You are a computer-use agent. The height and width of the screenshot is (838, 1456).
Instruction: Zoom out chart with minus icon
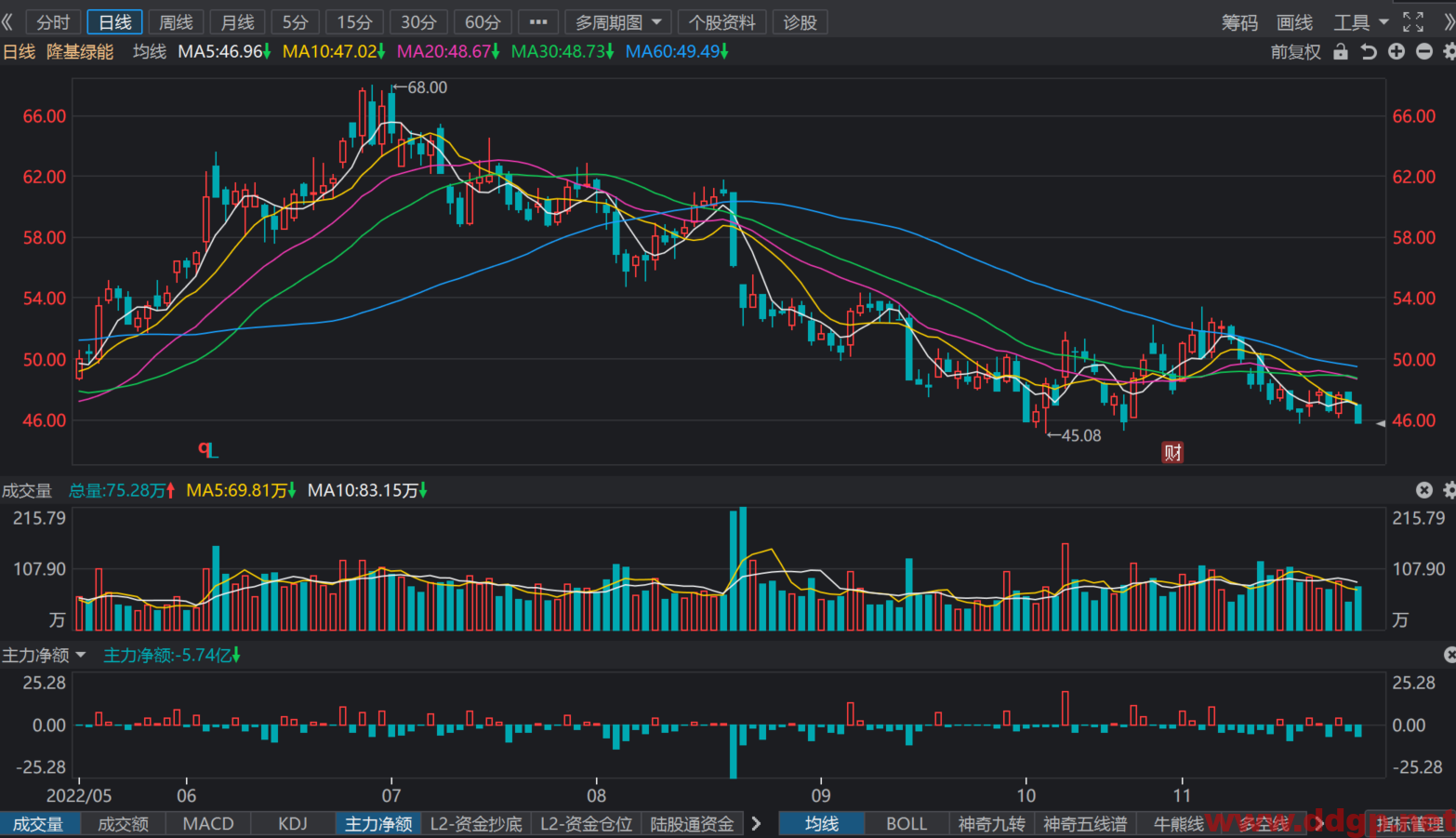coord(1423,52)
